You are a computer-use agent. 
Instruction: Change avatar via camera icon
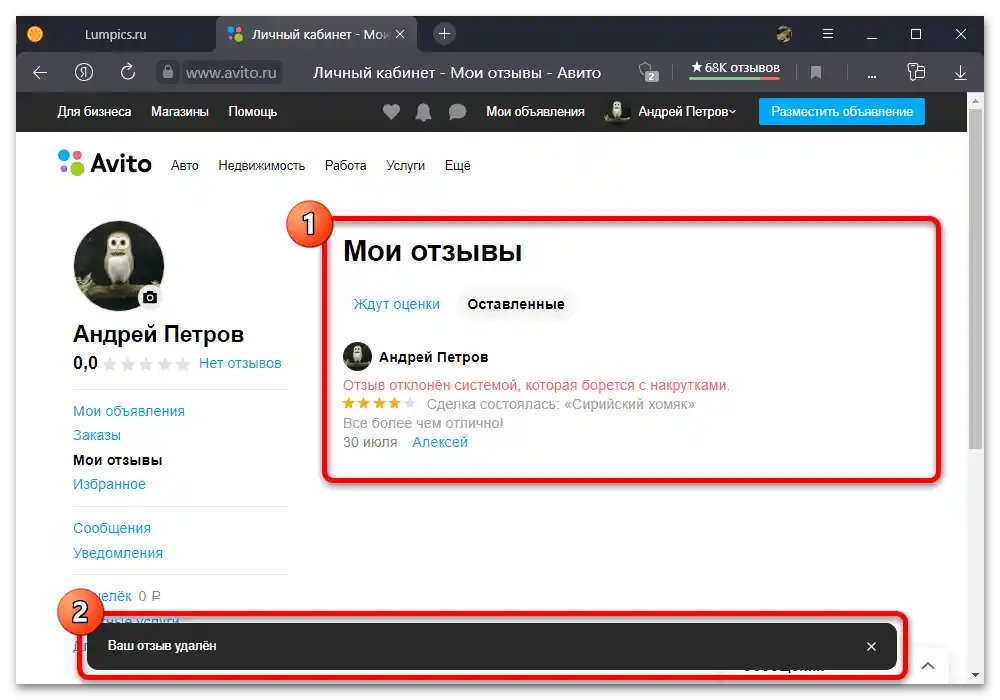tap(150, 297)
